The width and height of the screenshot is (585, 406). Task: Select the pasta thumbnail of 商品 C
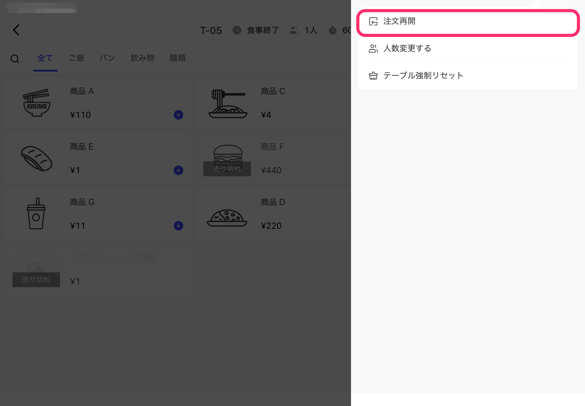pos(228,103)
